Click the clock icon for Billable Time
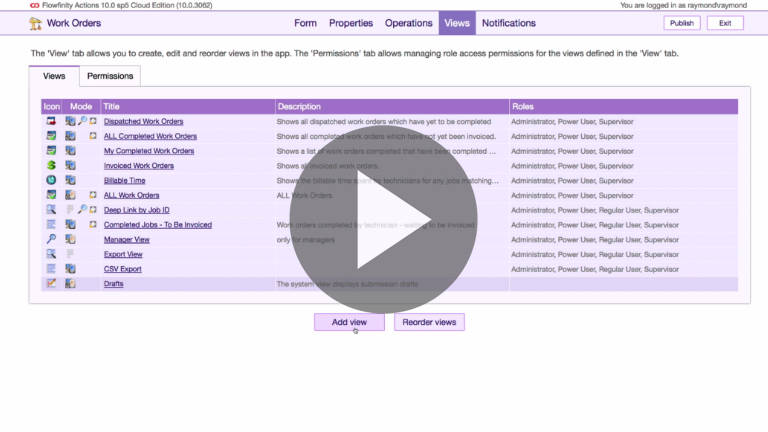 [x=51, y=181]
